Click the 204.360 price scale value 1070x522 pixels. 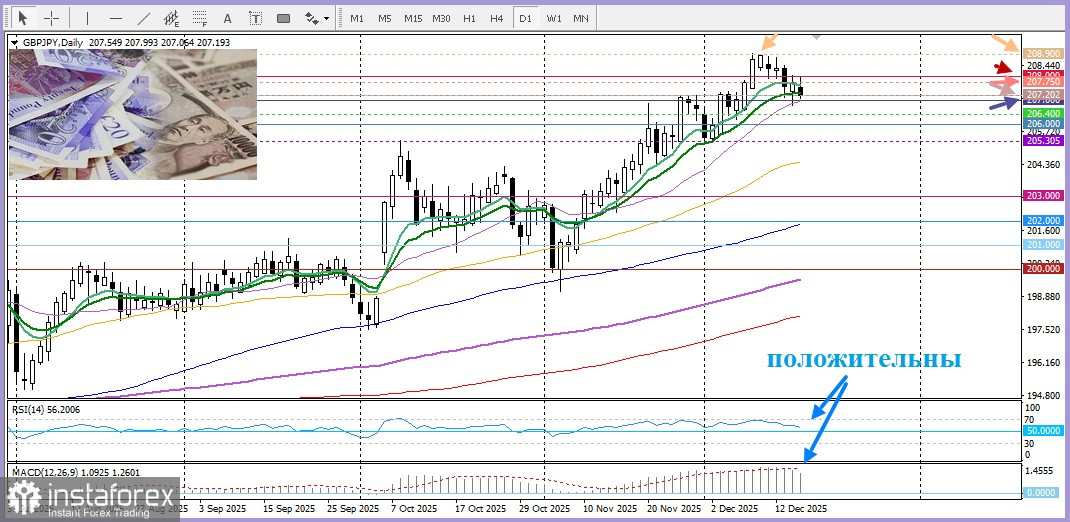(1042, 164)
